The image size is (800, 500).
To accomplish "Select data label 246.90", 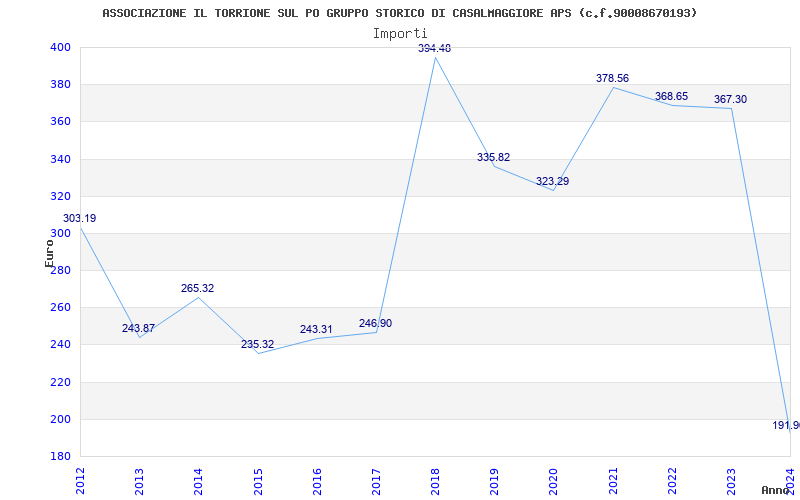I will pos(376,323).
